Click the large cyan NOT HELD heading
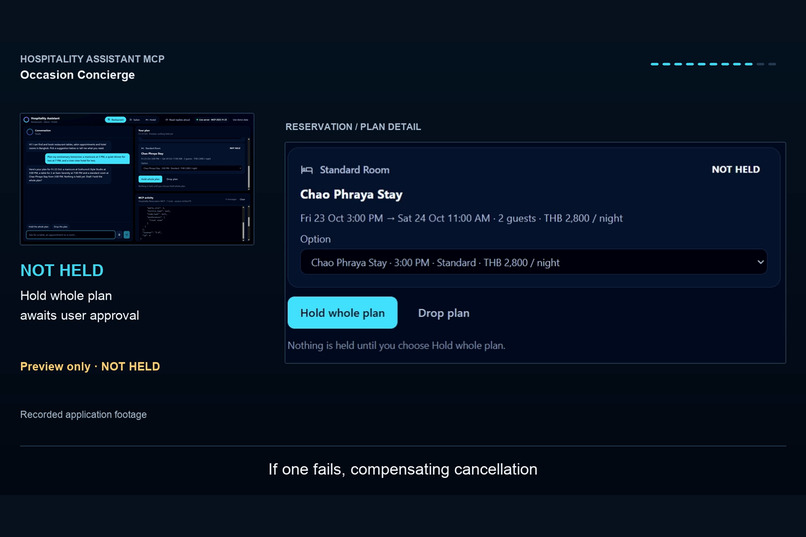The image size is (806, 537). 62,270
